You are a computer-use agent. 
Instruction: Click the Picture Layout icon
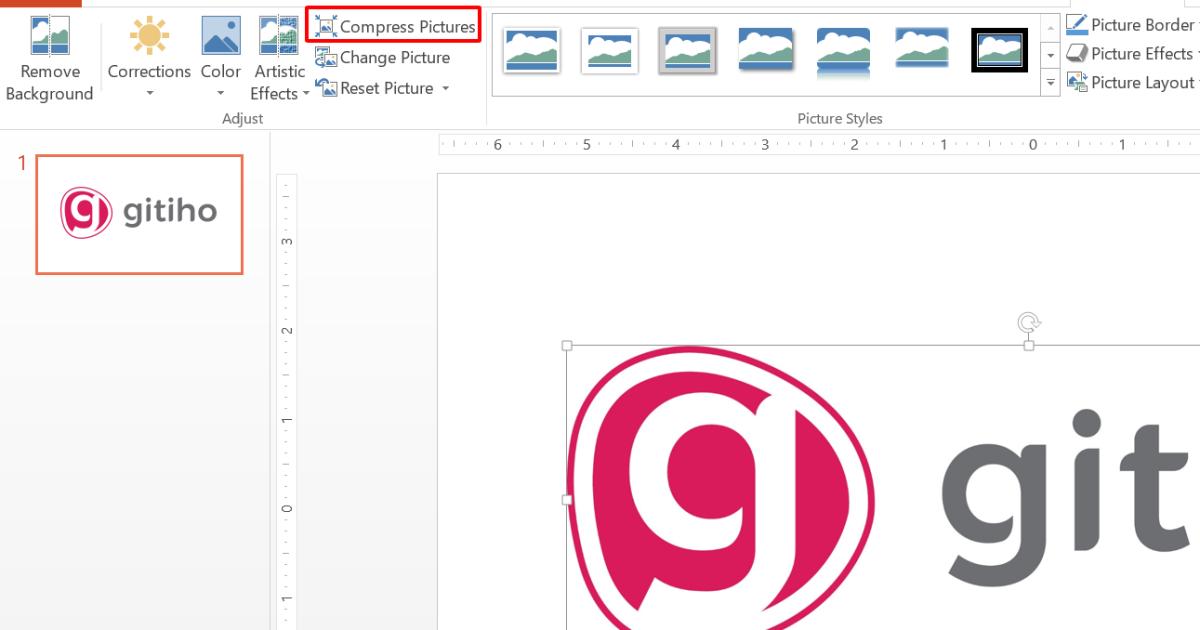(x=1079, y=82)
